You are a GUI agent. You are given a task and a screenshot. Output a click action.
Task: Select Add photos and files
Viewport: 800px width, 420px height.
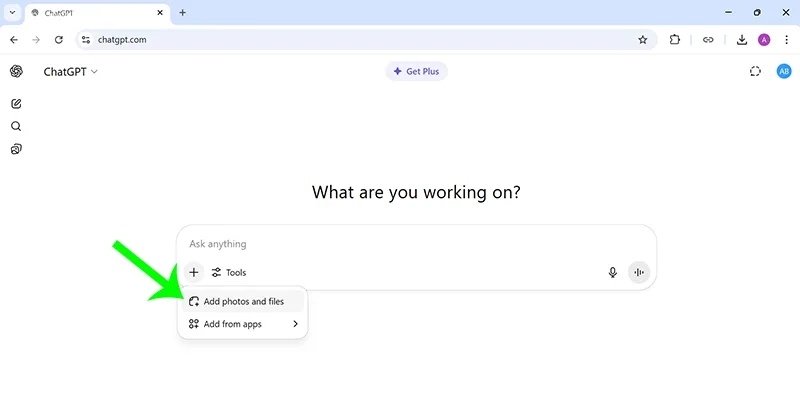(243, 301)
